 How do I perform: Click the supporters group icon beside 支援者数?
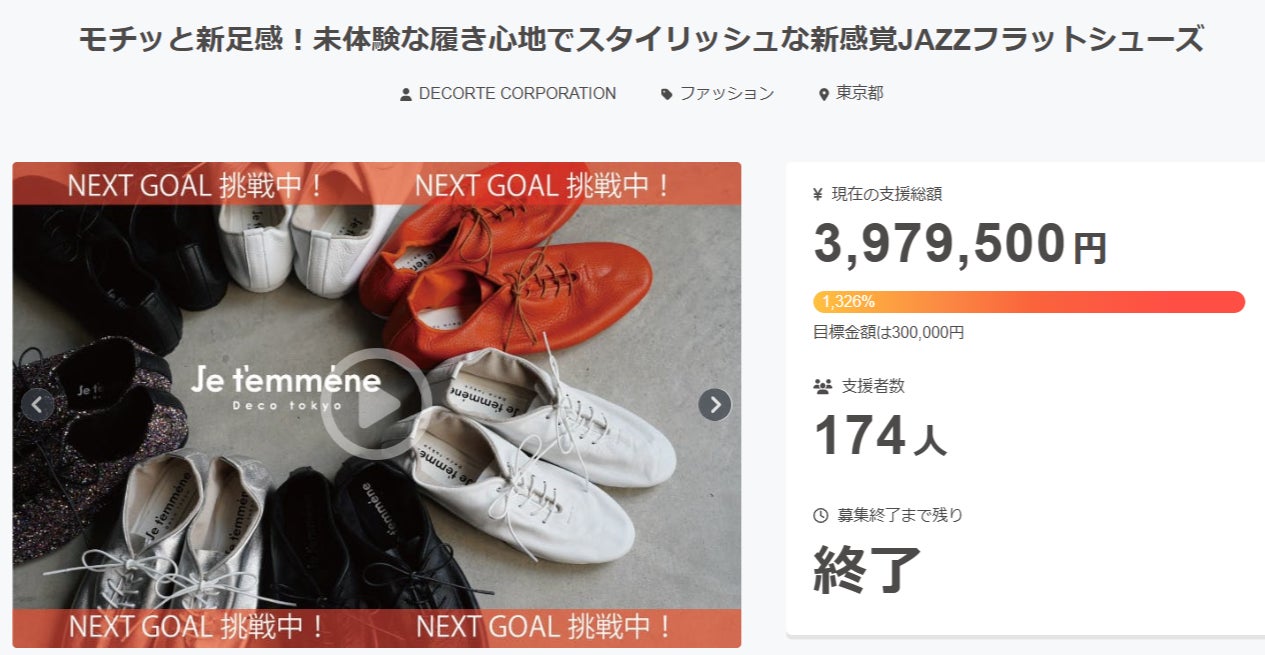822,386
